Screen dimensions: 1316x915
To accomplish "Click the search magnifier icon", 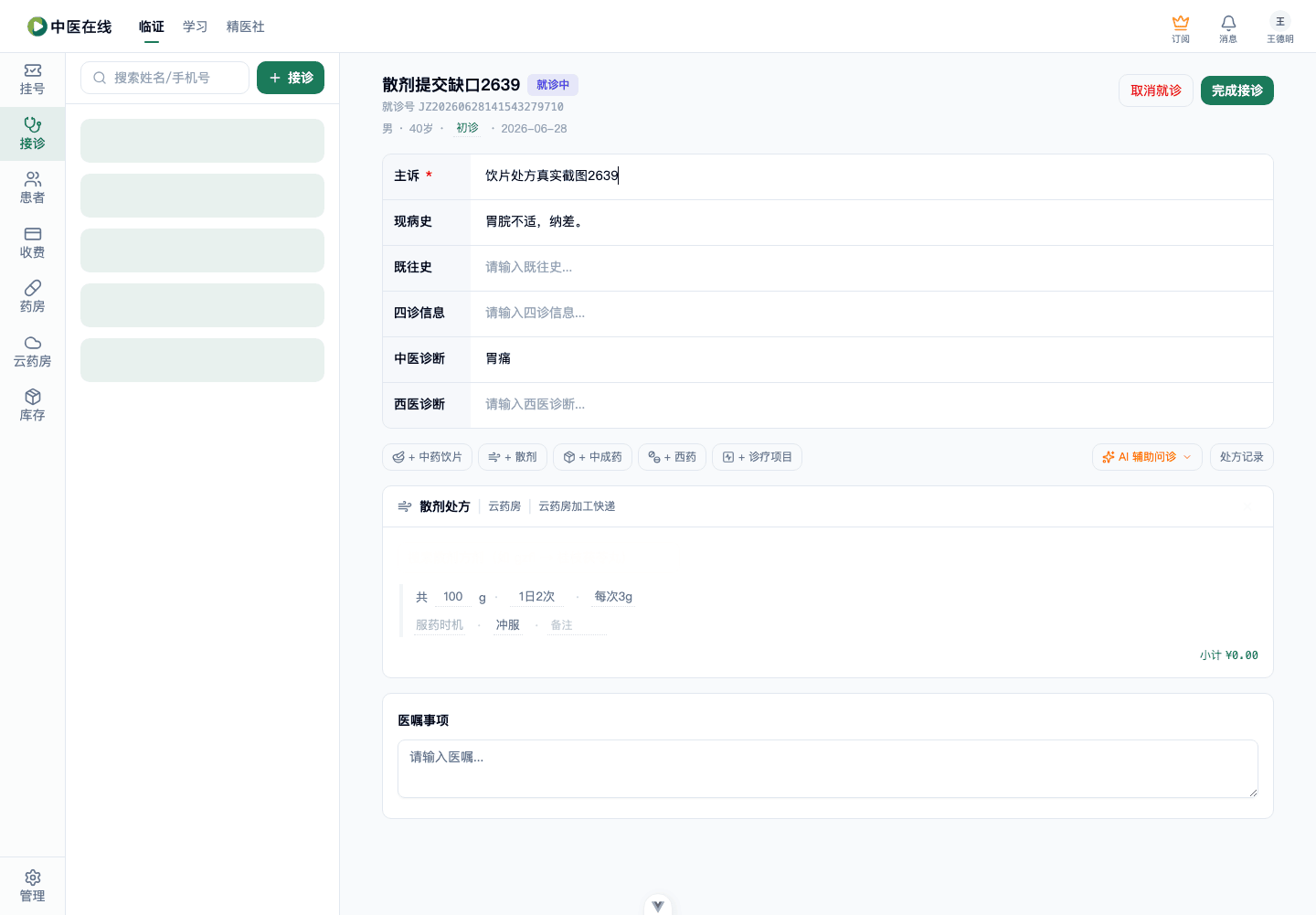I will [x=100, y=78].
